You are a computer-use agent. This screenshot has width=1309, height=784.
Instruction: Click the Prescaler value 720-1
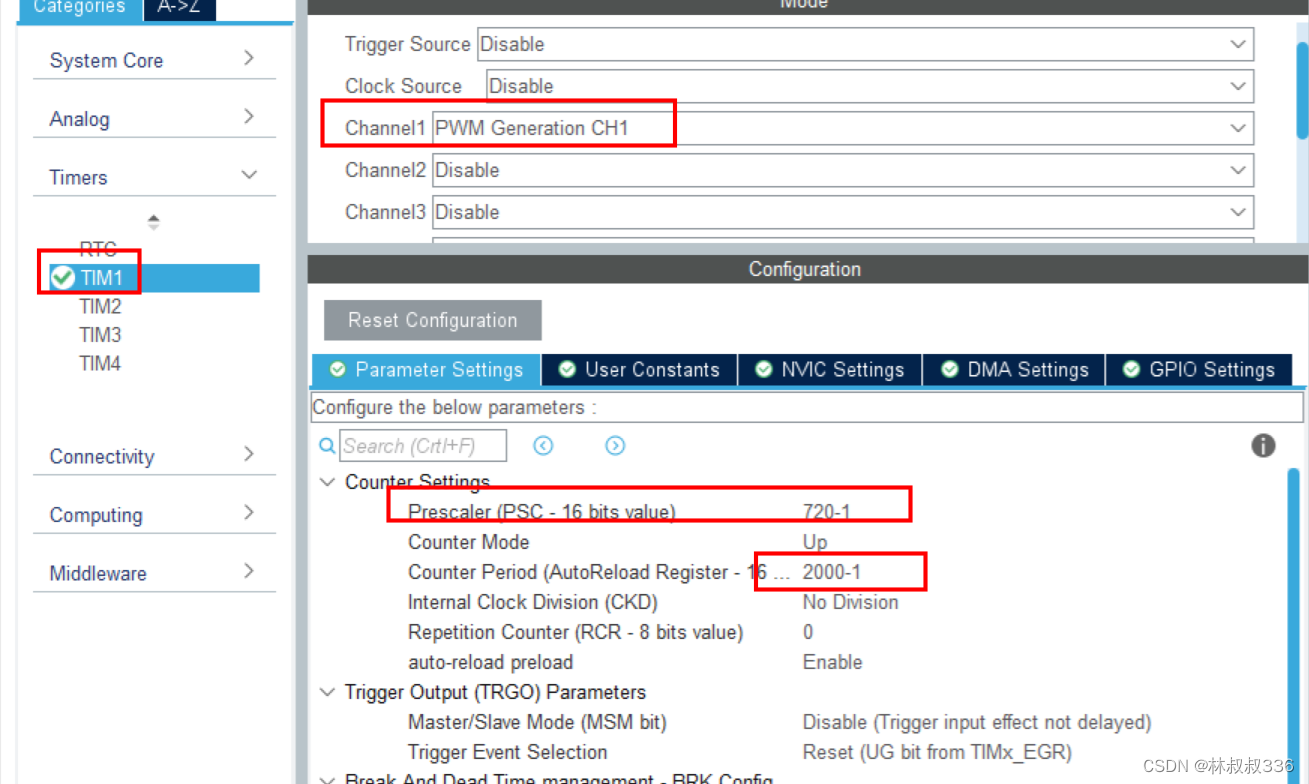click(x=827, y=512)
